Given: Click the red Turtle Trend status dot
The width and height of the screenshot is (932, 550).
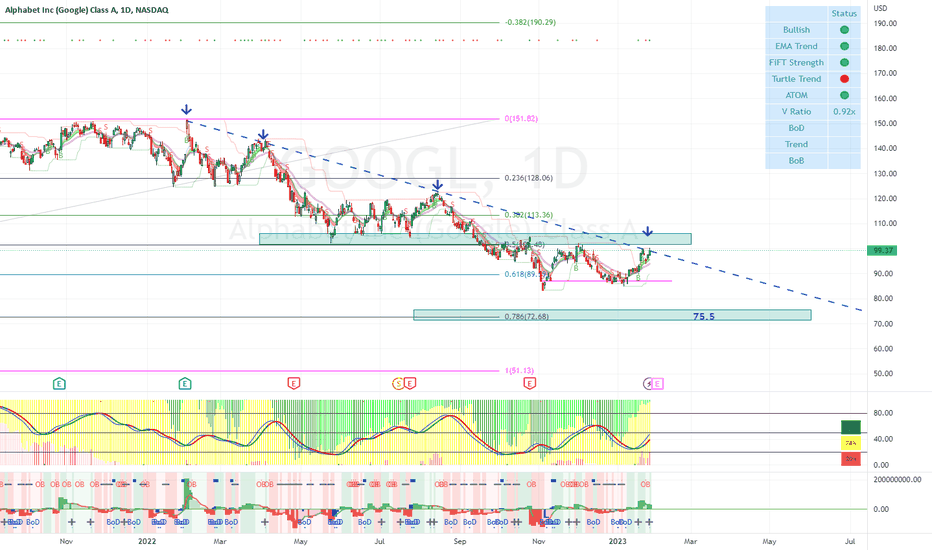Looking at the screenshot, I should pos(844,79).
